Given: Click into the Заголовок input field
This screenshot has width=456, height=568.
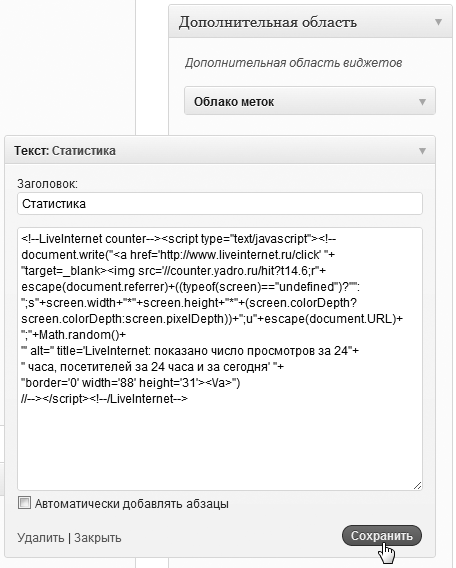Looking at the screenshot, I should [x=220, y=204].
